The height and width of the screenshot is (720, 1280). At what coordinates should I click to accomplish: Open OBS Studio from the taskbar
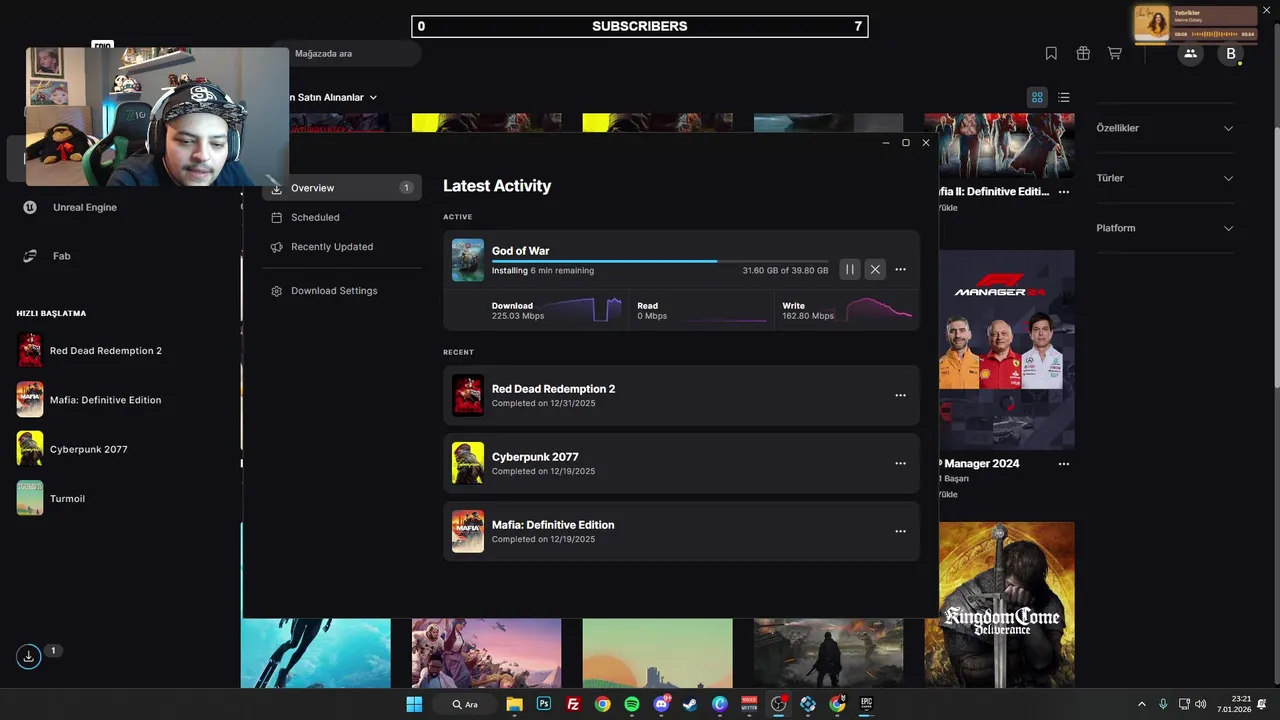(778, 704)
